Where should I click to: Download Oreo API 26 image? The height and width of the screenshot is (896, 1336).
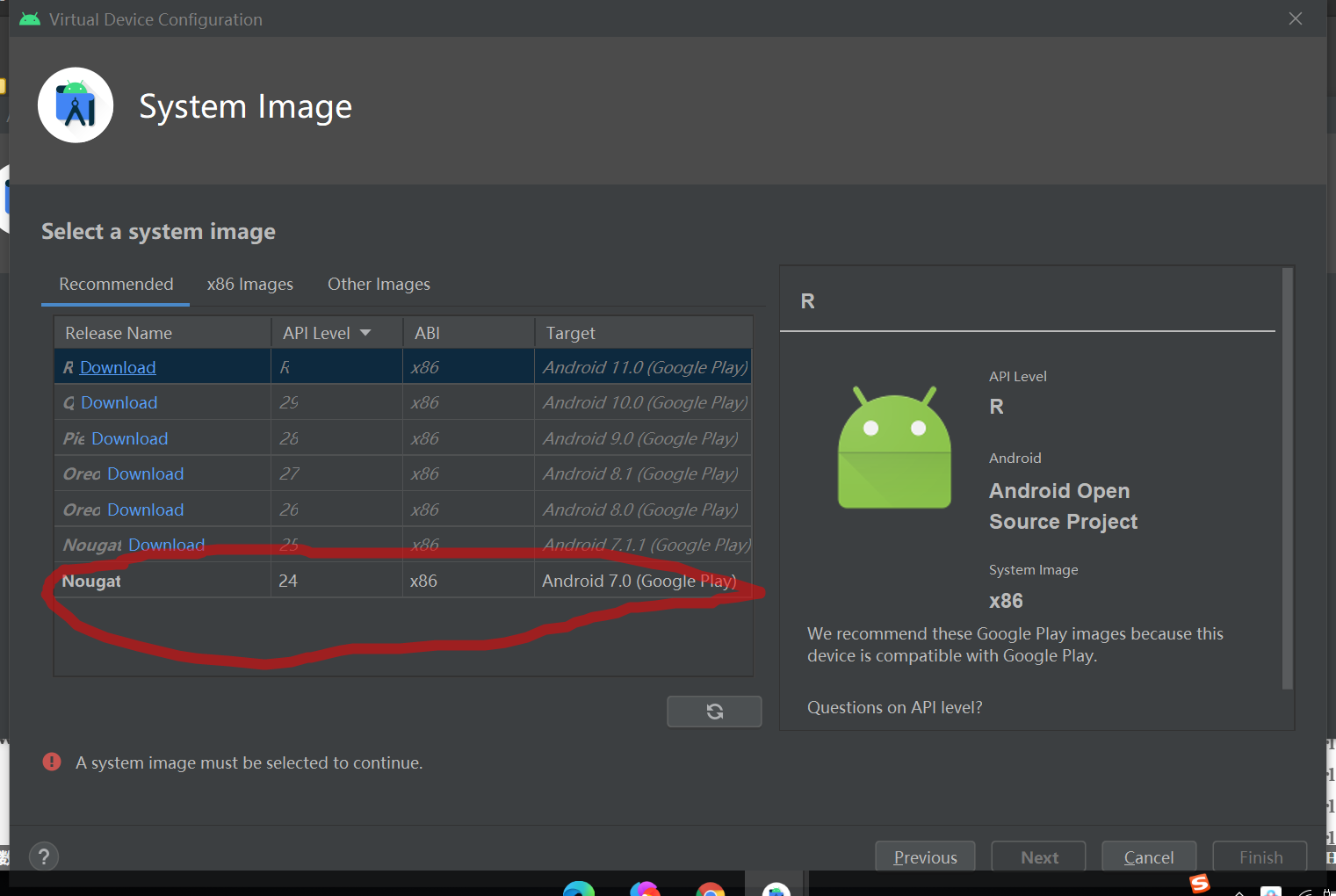click(146, 509)
